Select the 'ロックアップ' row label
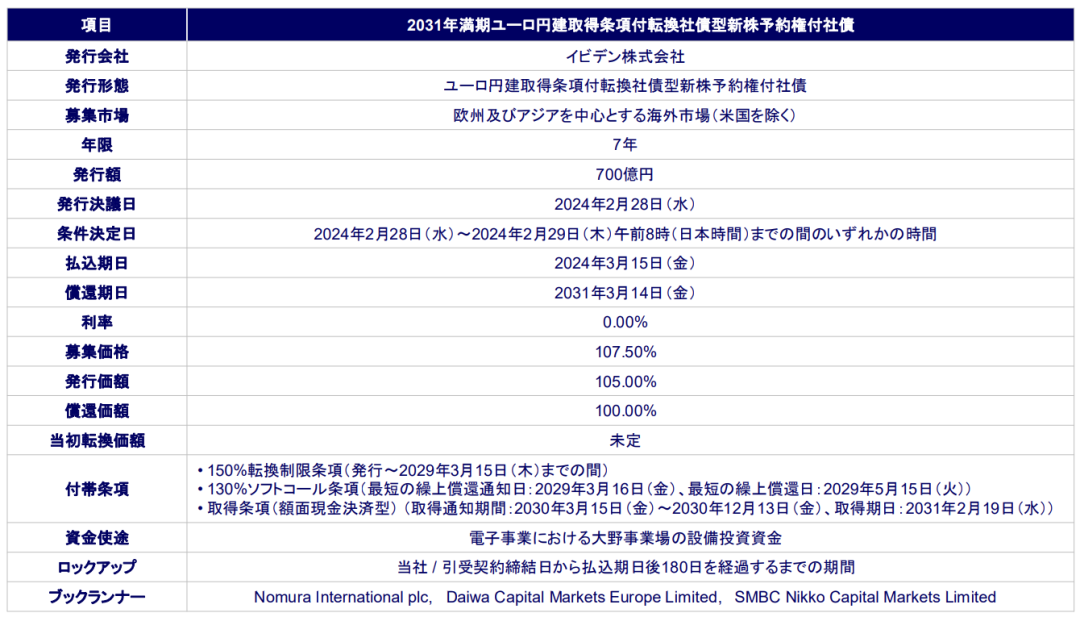1080x617 pixels. click(96, 567)
